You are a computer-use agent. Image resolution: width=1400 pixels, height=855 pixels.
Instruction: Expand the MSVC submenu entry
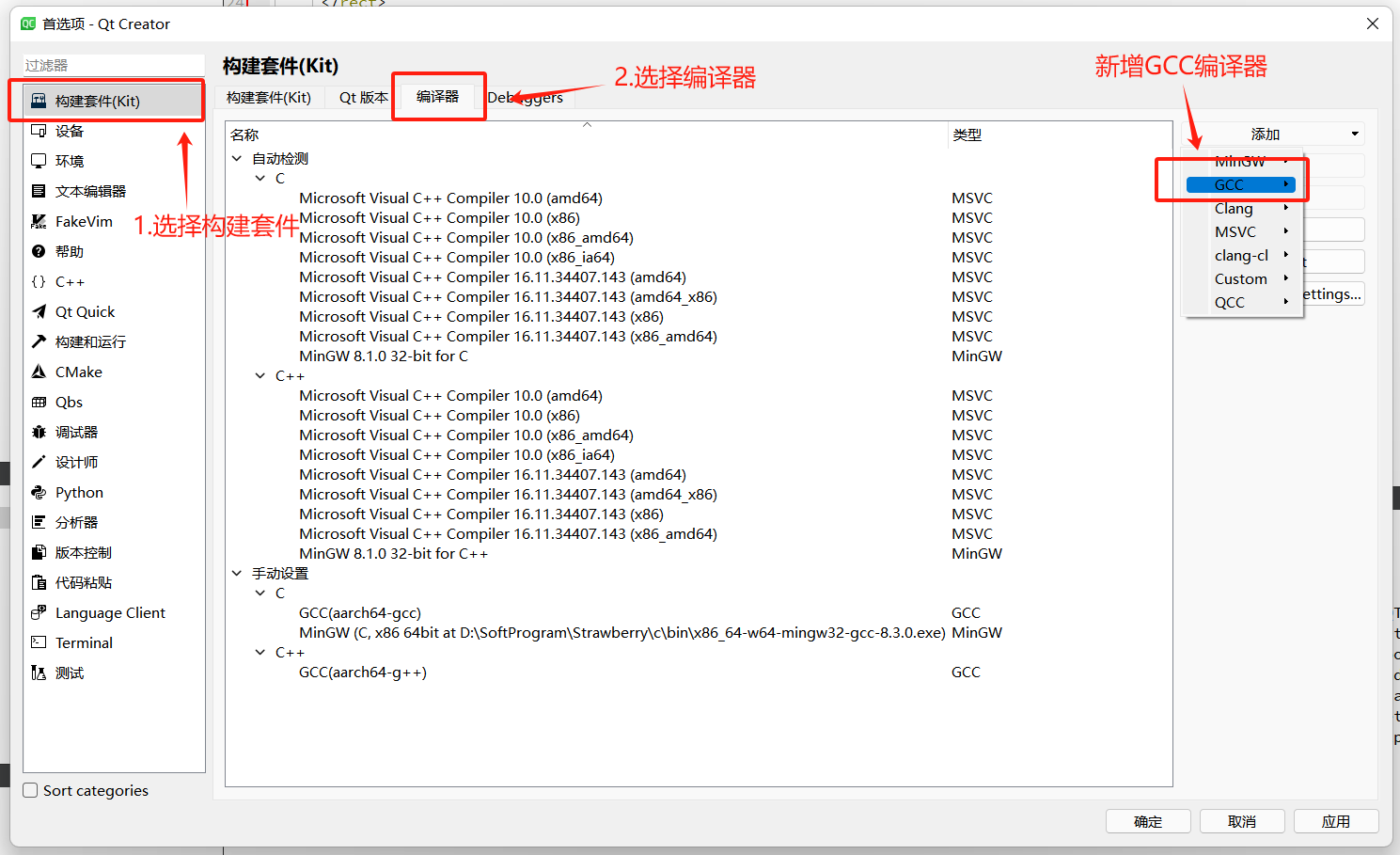pyautogui.click(x=1241, y=231)
